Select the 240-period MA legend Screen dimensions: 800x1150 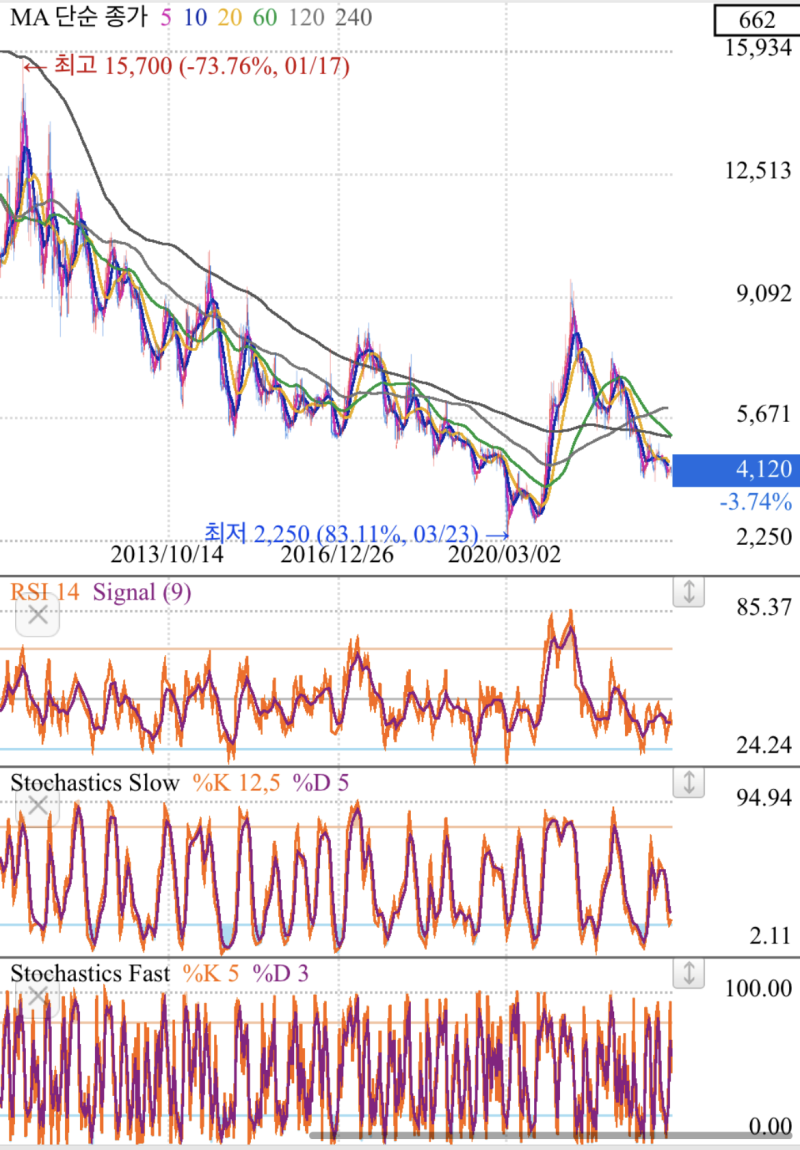point(353,17)
